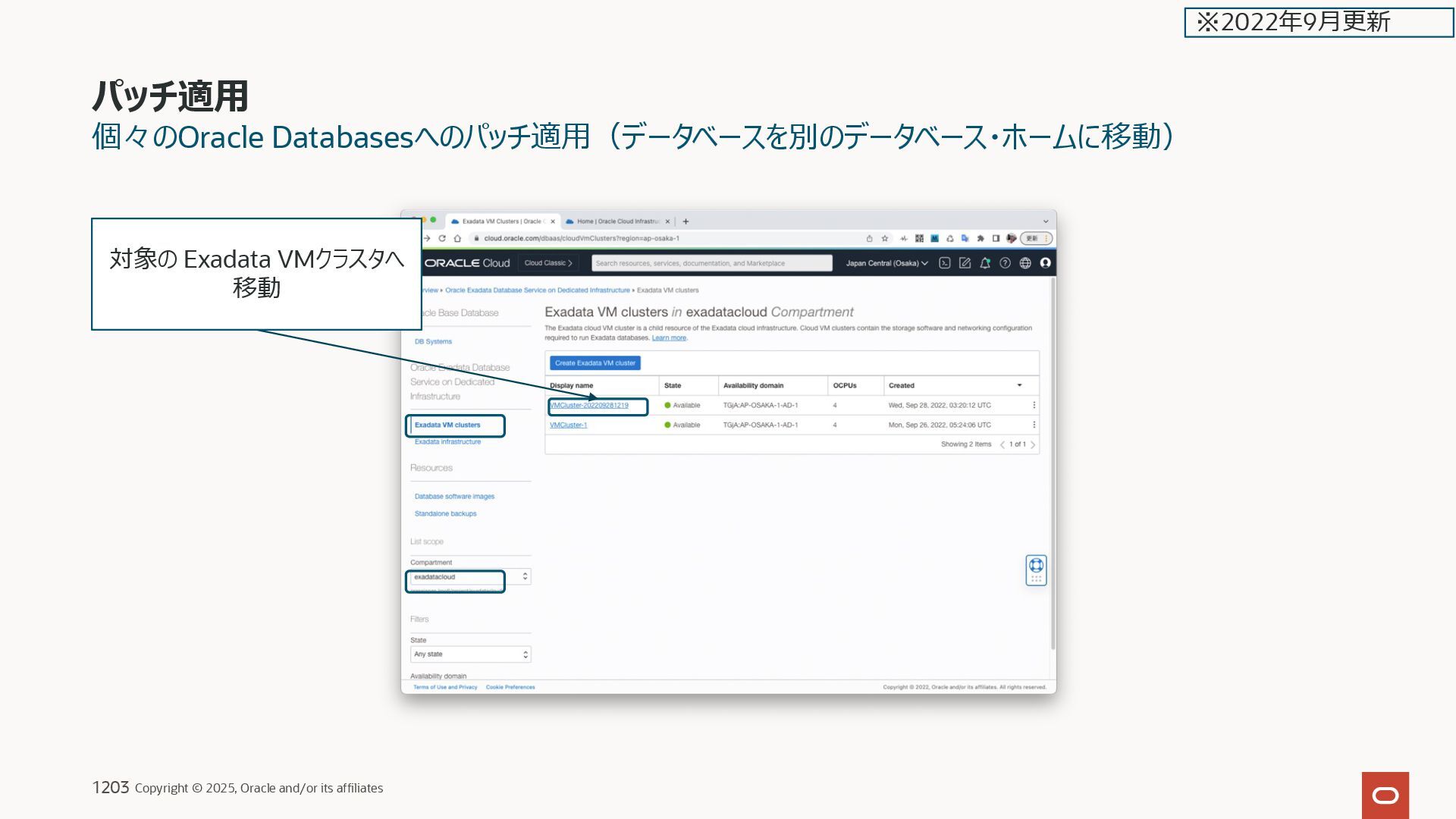The width and height of the screenshot is (1456, 819).
Task: Open the State filter Any state dropdown
Action: point(469,654)
